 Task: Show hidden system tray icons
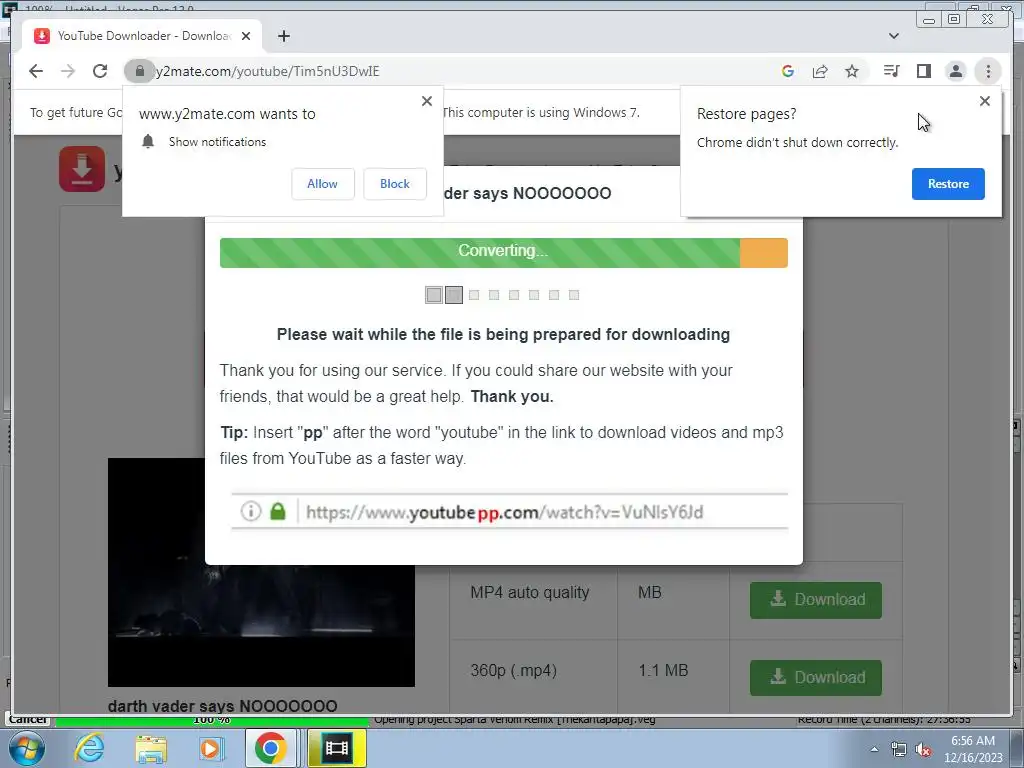874,750
